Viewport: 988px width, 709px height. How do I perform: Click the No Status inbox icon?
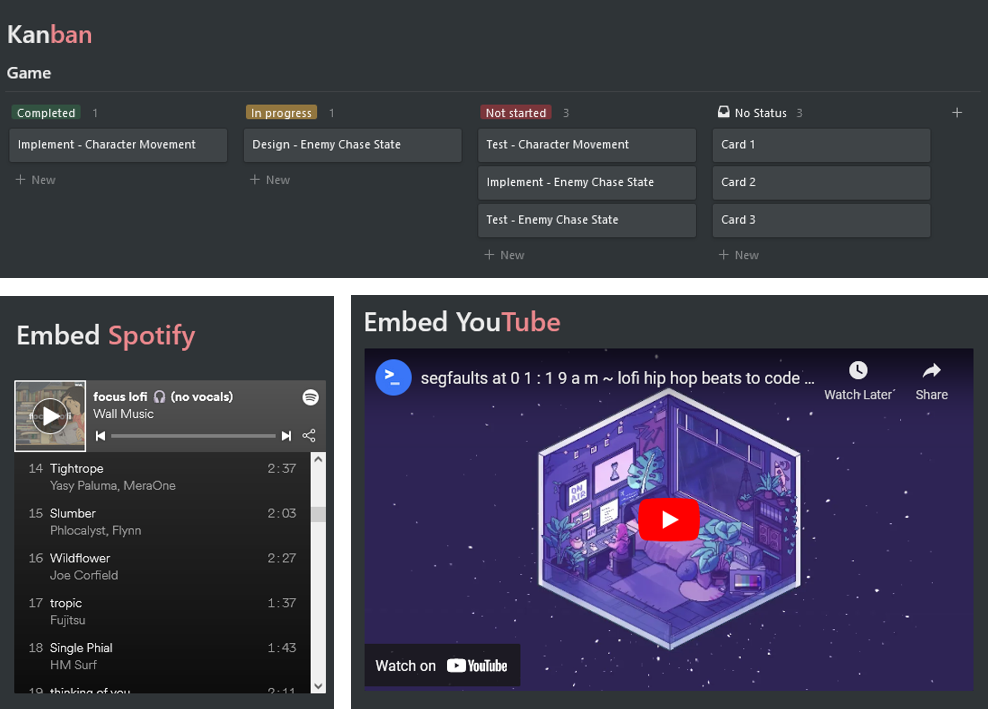pos(723,112)
